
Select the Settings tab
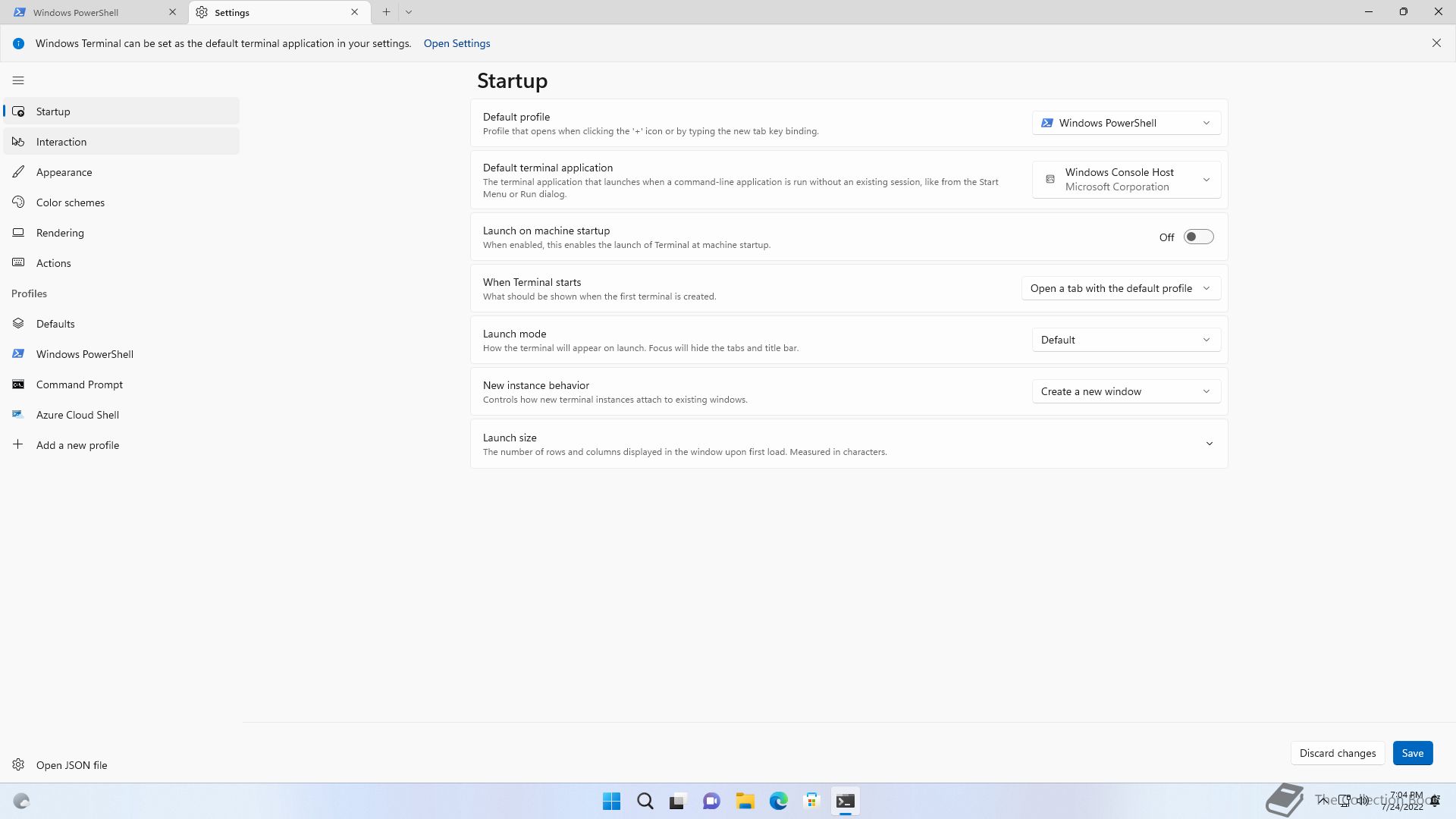tap(279, 12)
